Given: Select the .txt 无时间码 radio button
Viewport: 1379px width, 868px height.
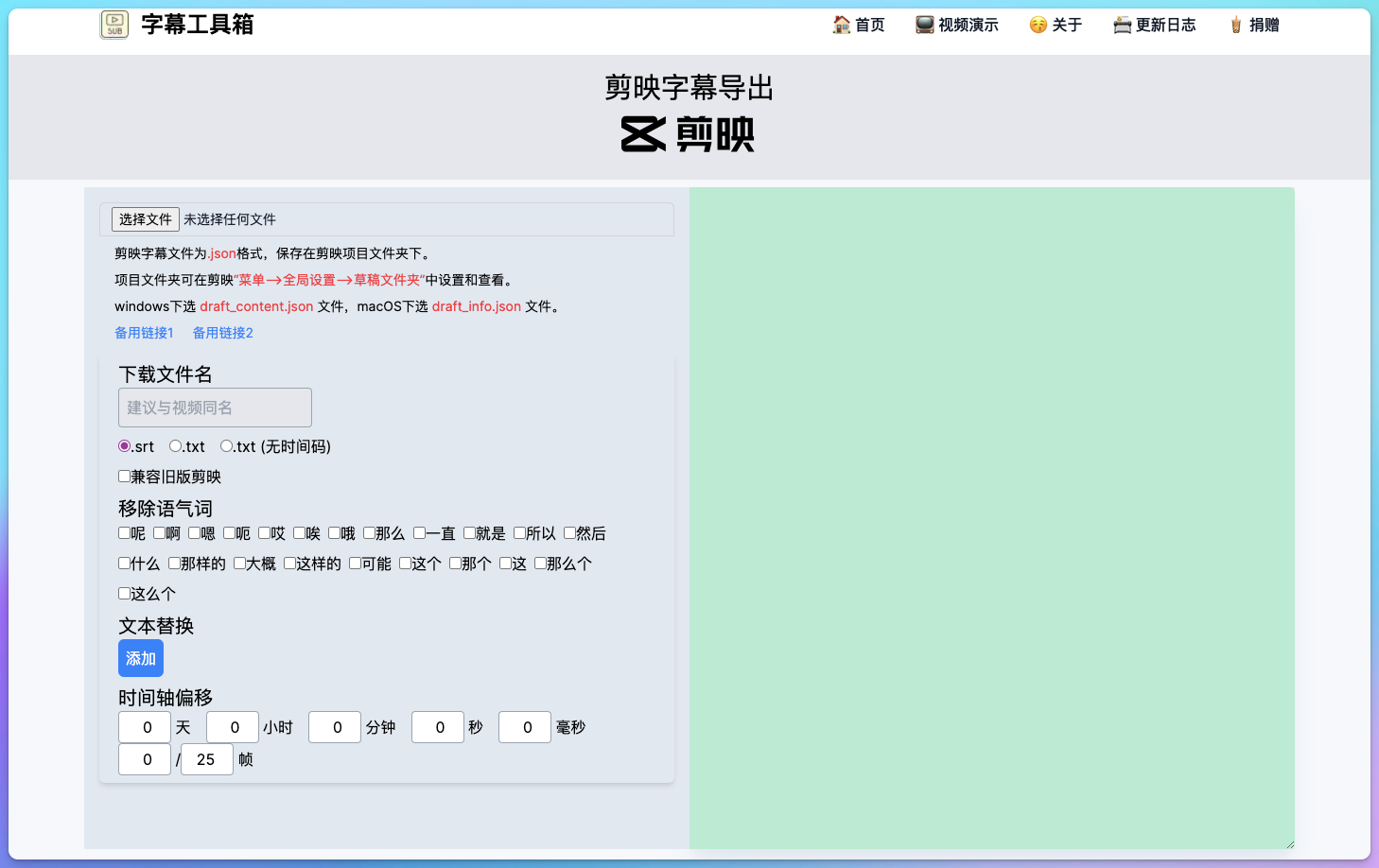Looking at the screenshot, I should click(226, 445).
